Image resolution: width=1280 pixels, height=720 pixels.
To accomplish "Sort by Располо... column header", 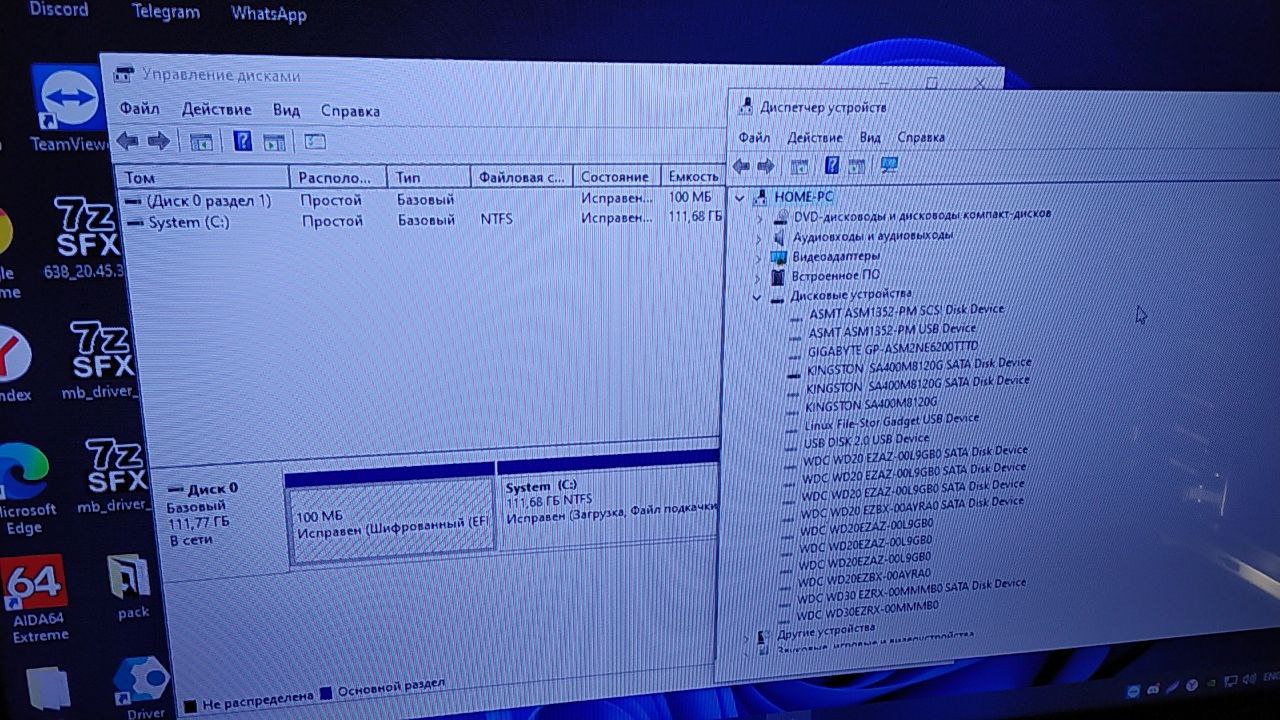I will tap(338, 177).
